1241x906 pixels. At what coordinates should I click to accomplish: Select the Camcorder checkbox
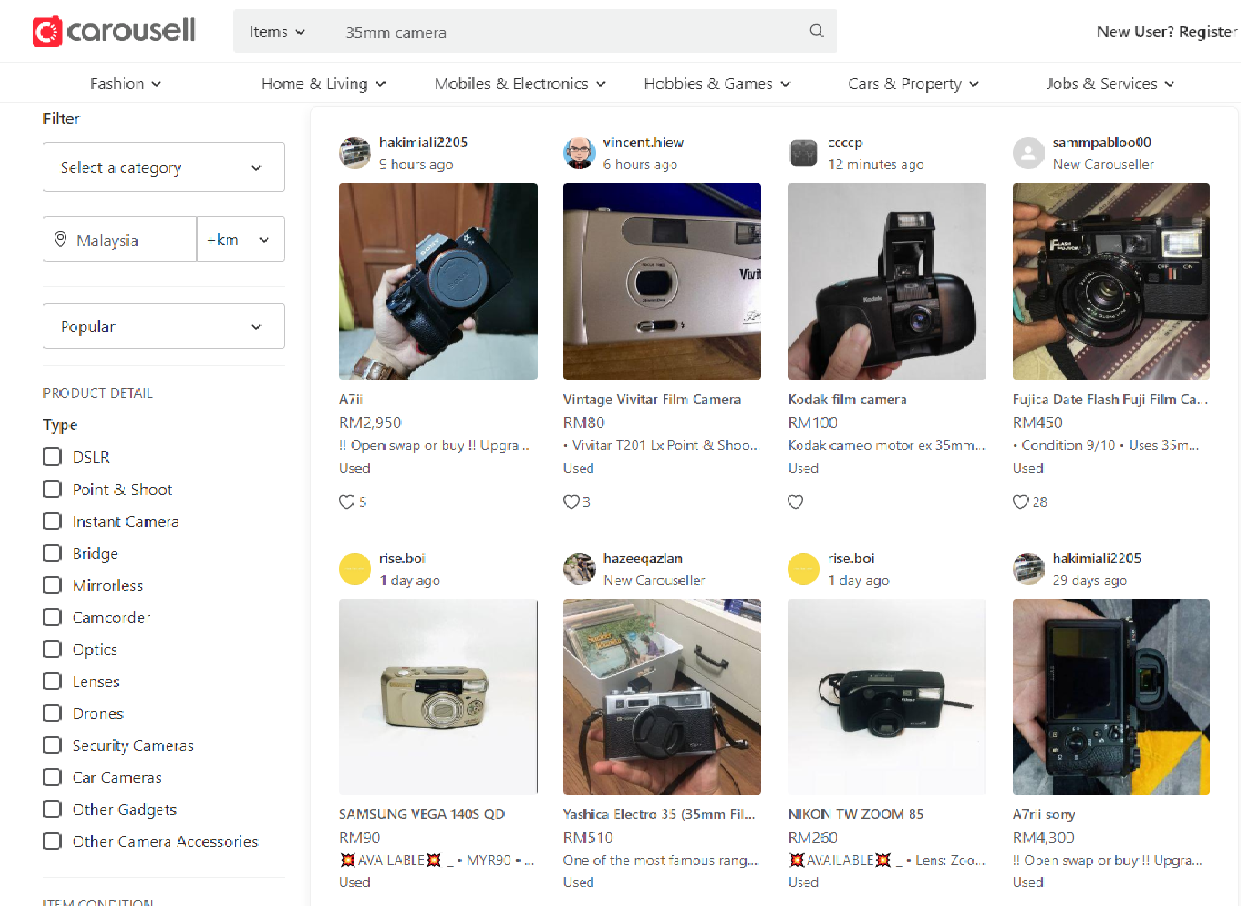[x=52, y=617]
